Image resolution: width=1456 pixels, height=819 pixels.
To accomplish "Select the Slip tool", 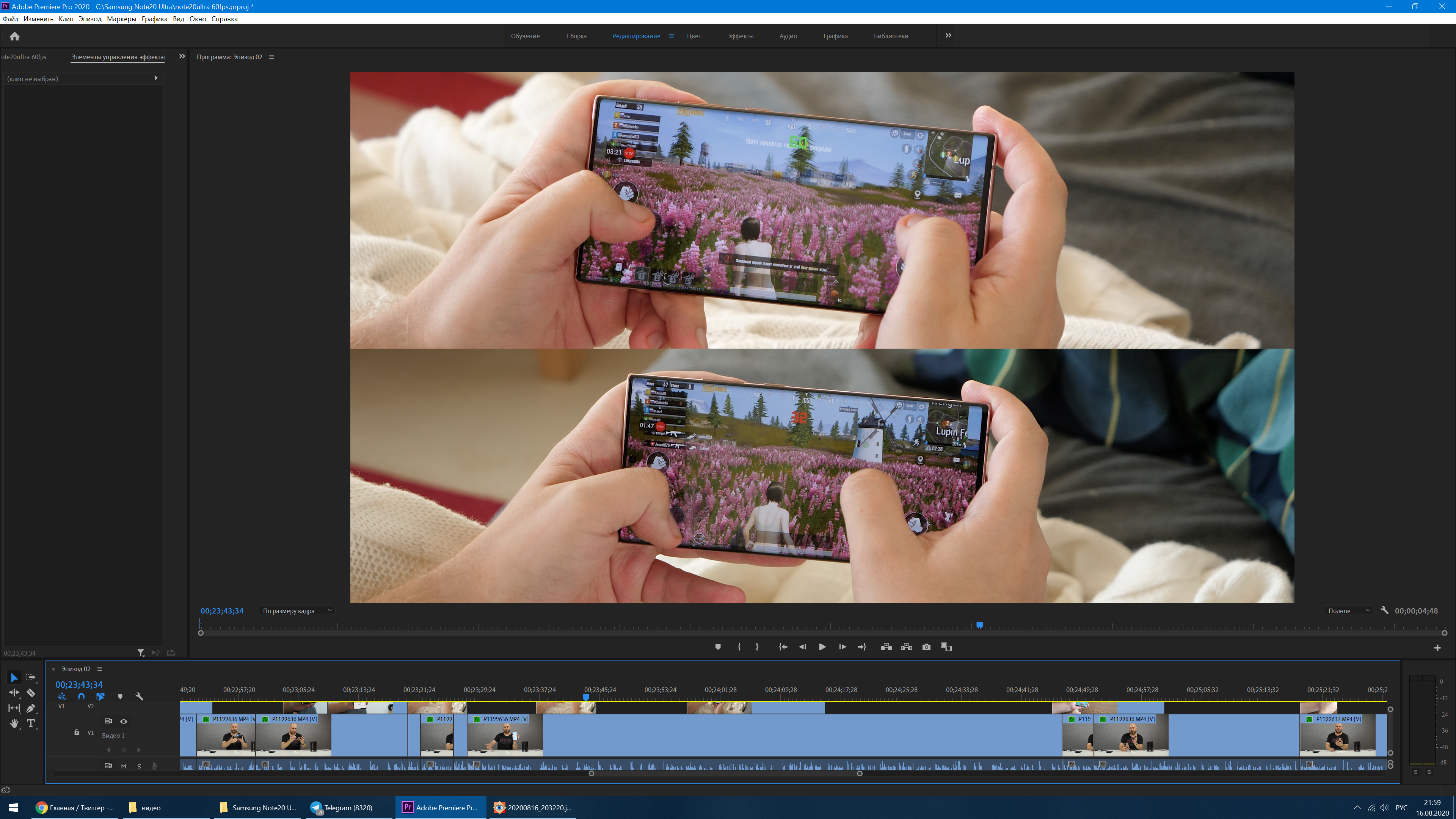I will tap(14, 708).
